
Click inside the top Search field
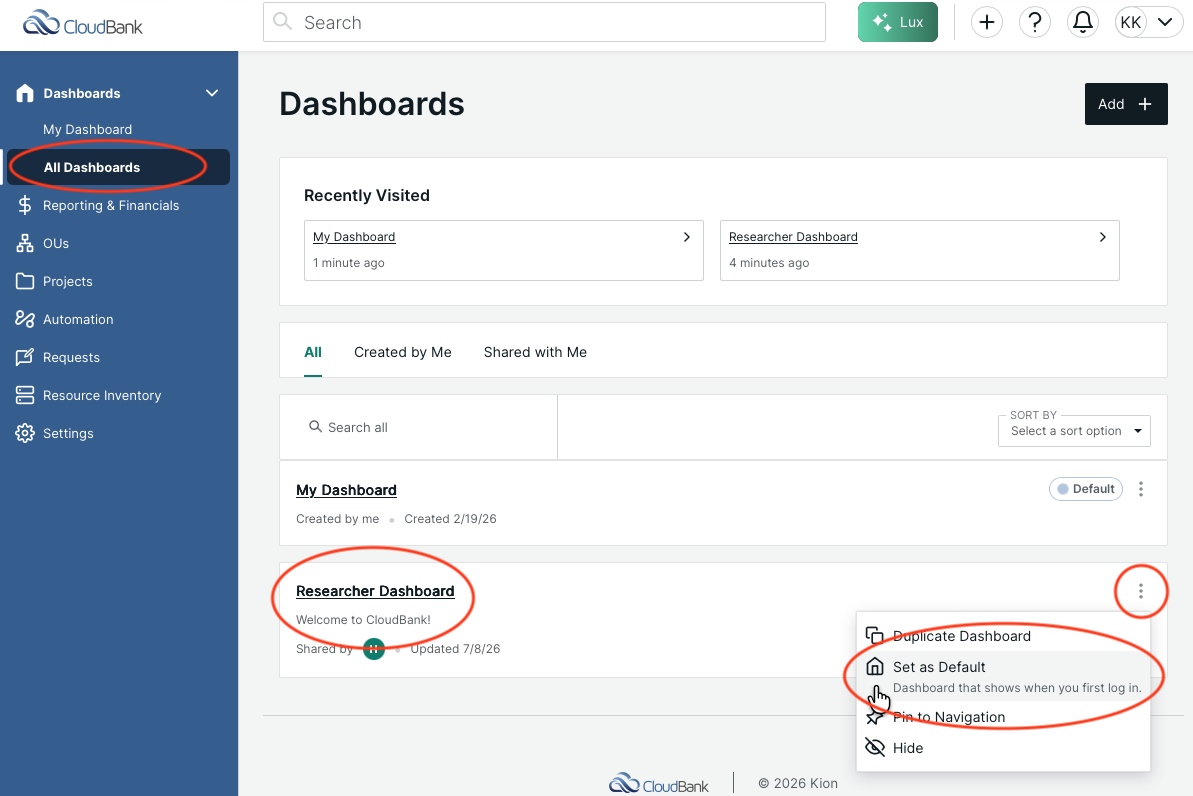pyautogui.click(x=544, y=22)
